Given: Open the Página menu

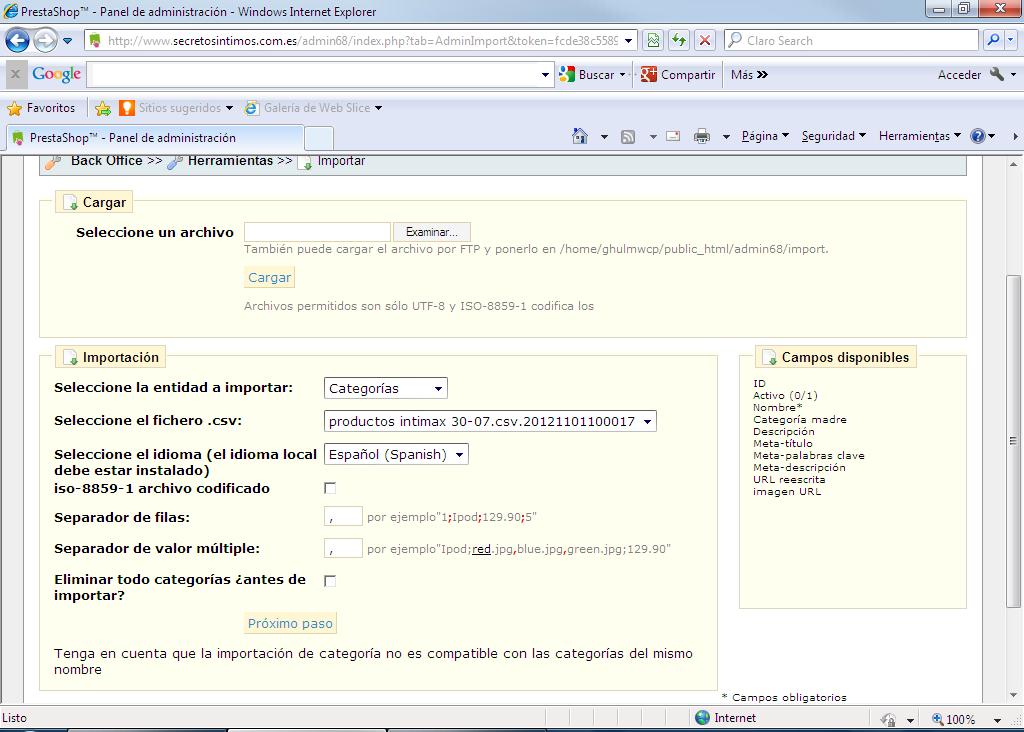Looking at the screenshot, I should (765, 136).
